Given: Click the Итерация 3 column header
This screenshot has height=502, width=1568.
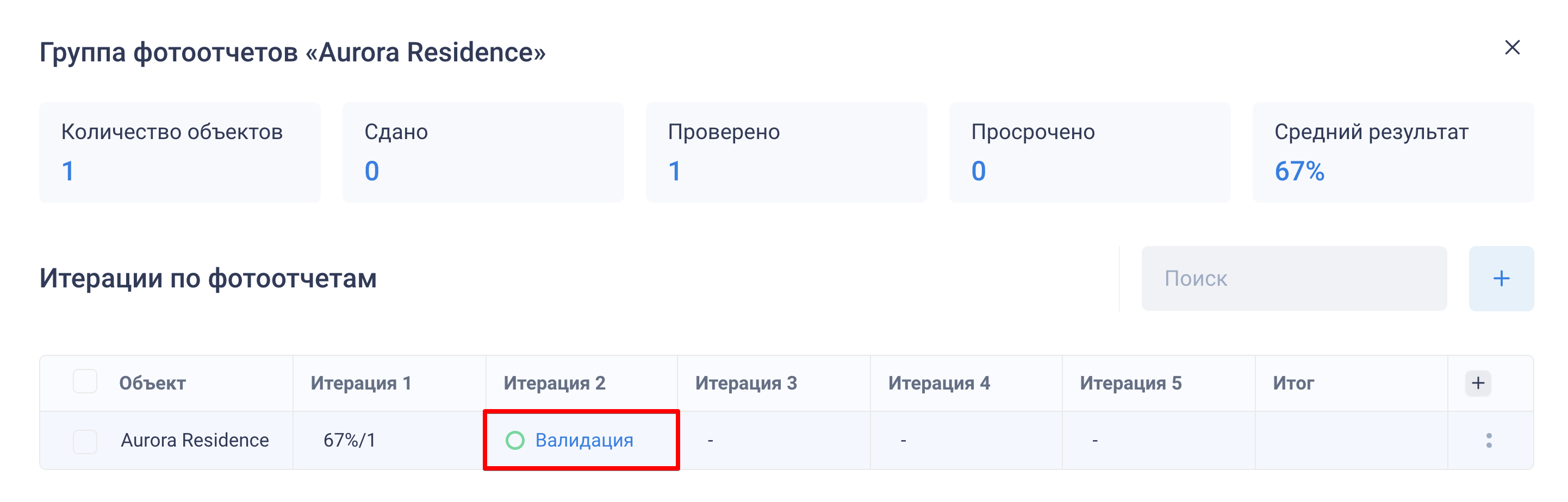Looking at the screenshot, I should [x=745, y=384].
